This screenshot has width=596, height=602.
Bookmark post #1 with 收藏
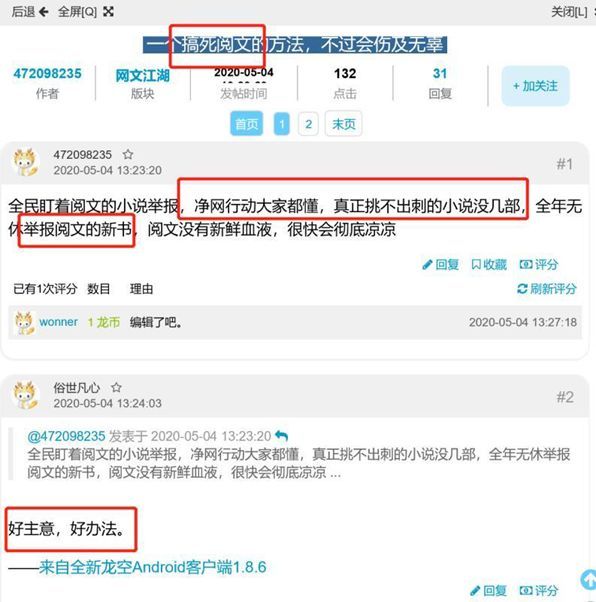pyautogui.click(x=489, y=265)
